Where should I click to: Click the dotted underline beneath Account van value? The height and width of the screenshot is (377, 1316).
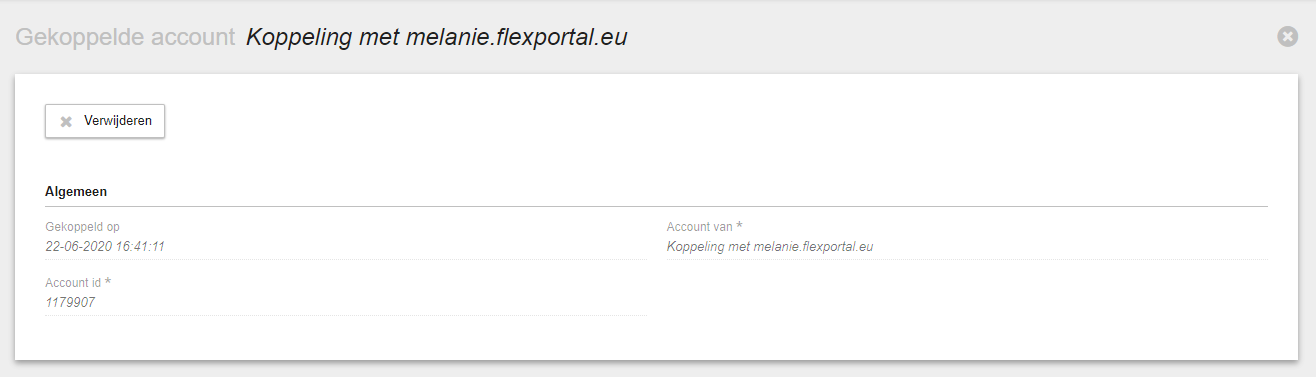967,259
